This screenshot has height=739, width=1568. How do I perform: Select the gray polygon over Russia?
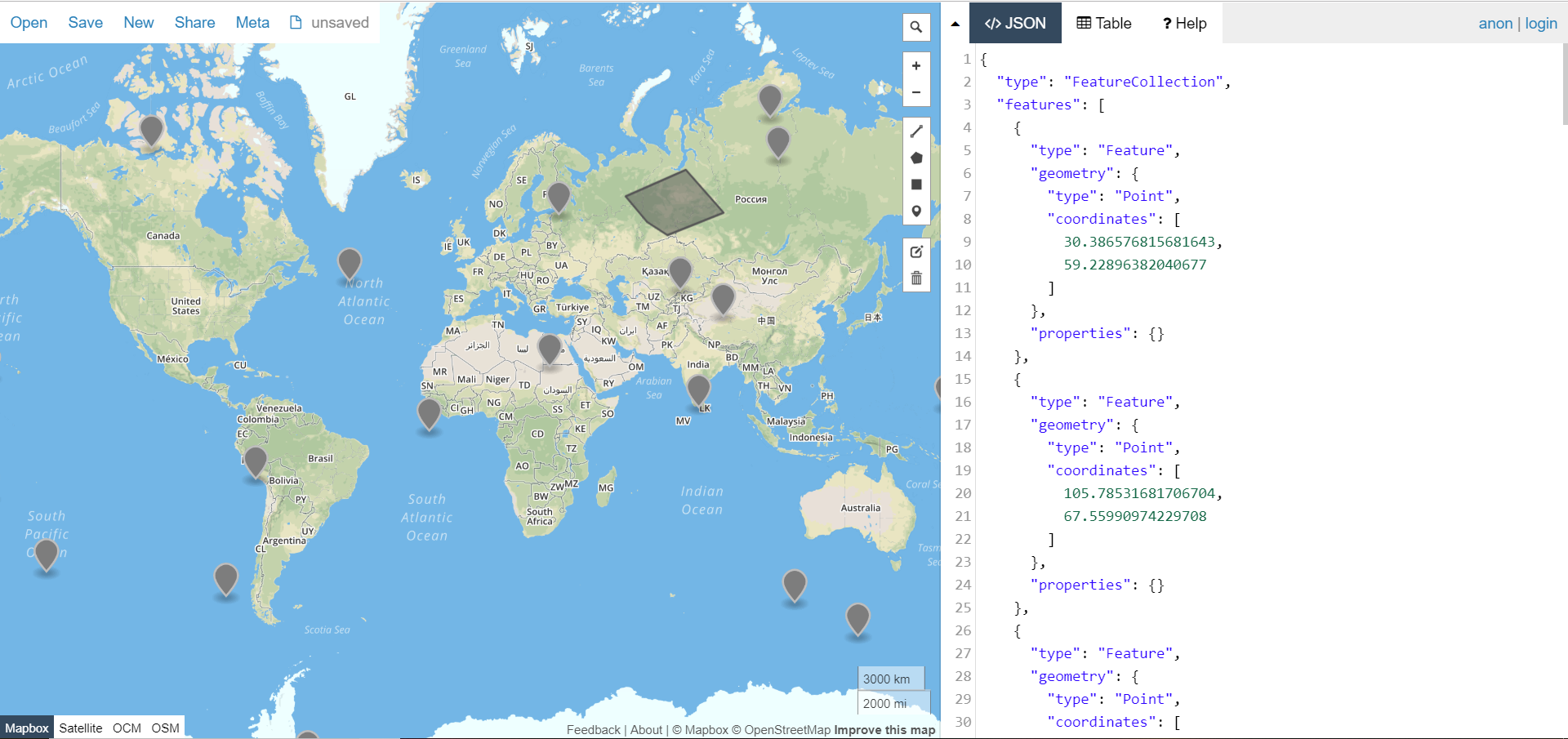click(674, 202)
